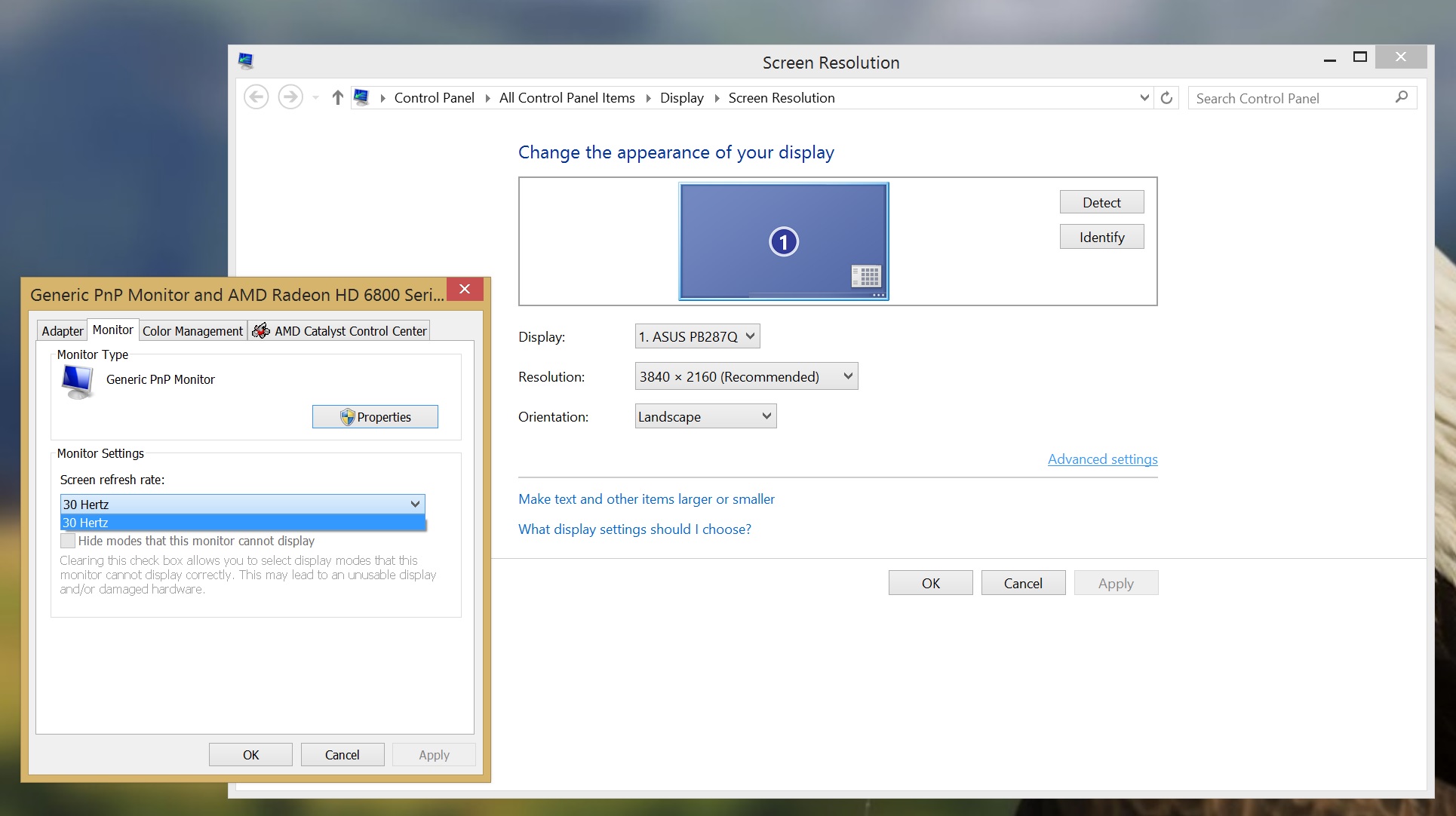Click the Refresh icon beside address bar

coord(1166,98)
